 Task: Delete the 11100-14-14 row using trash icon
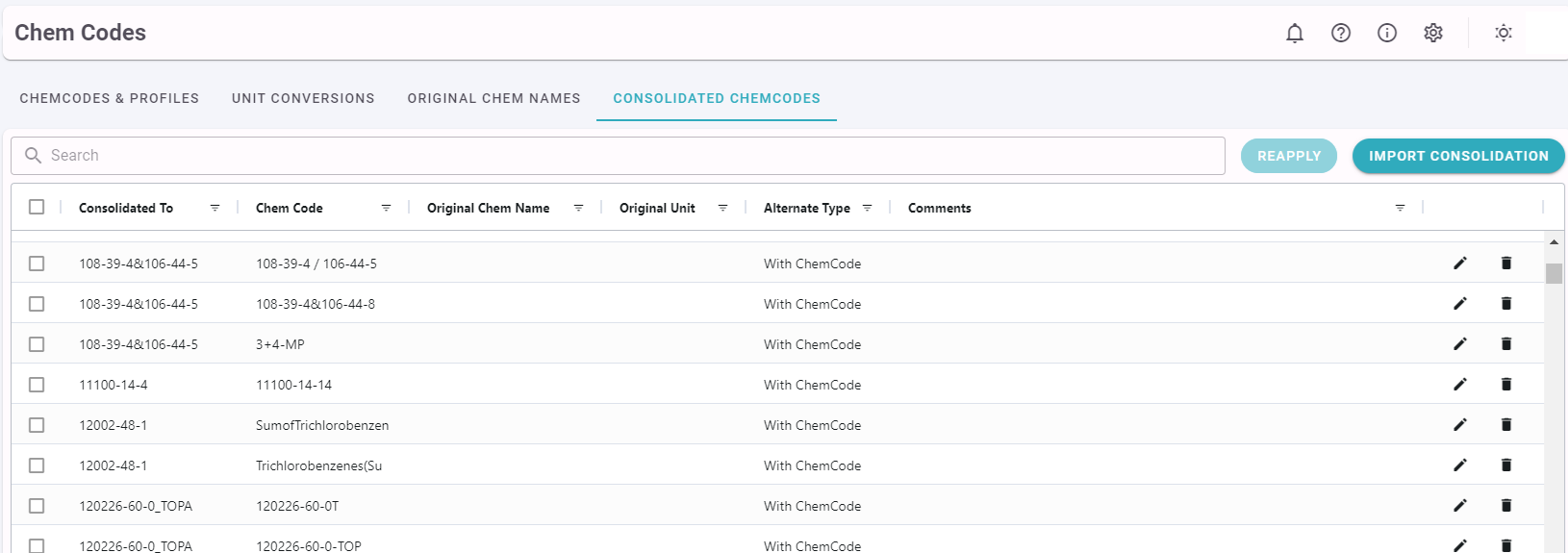tap(1506, 384)
